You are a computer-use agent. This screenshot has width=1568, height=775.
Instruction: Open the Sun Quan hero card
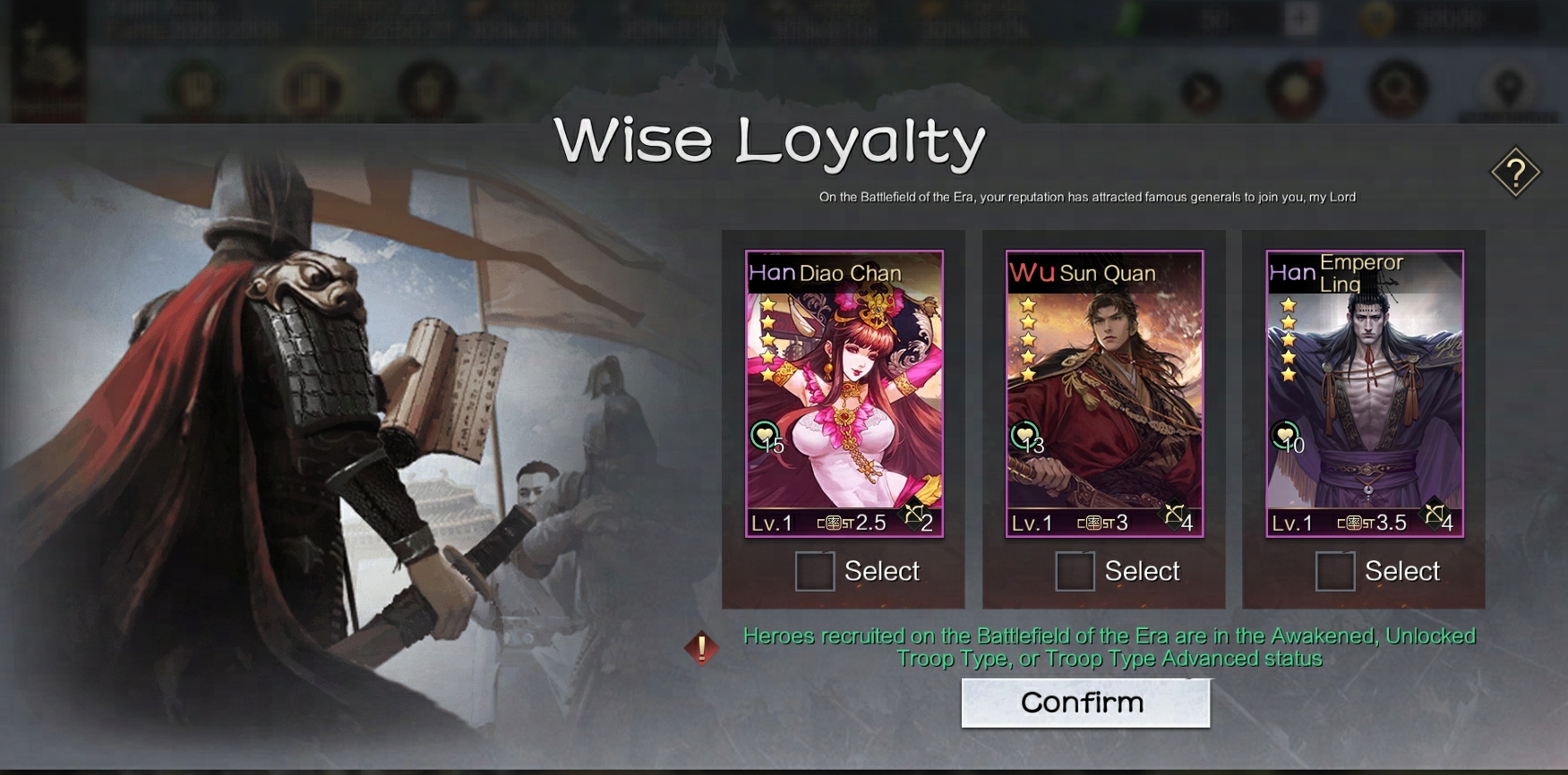point(1104,394)
